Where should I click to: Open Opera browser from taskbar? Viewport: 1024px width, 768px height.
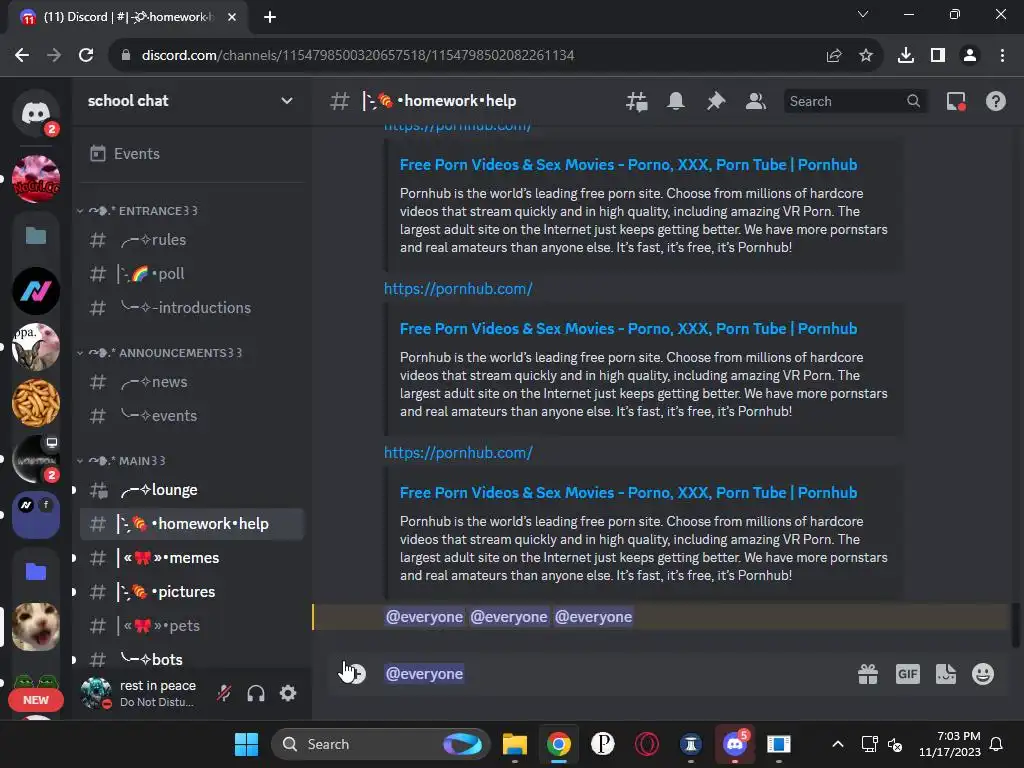647,744
